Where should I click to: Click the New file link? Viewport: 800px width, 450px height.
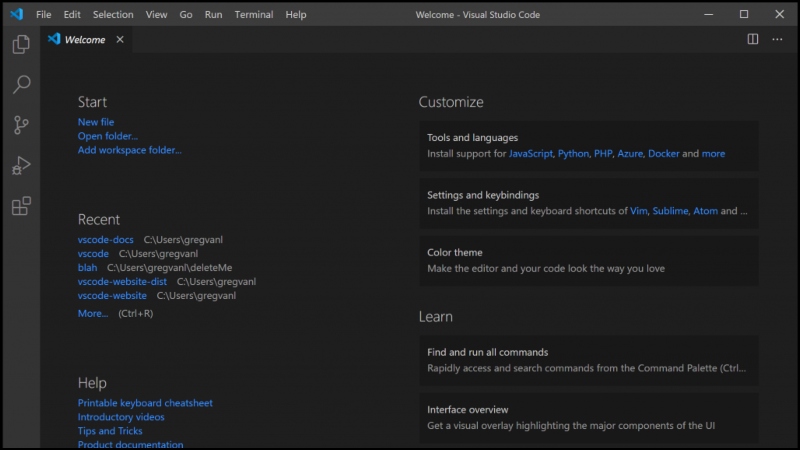[x=96, y=122]
